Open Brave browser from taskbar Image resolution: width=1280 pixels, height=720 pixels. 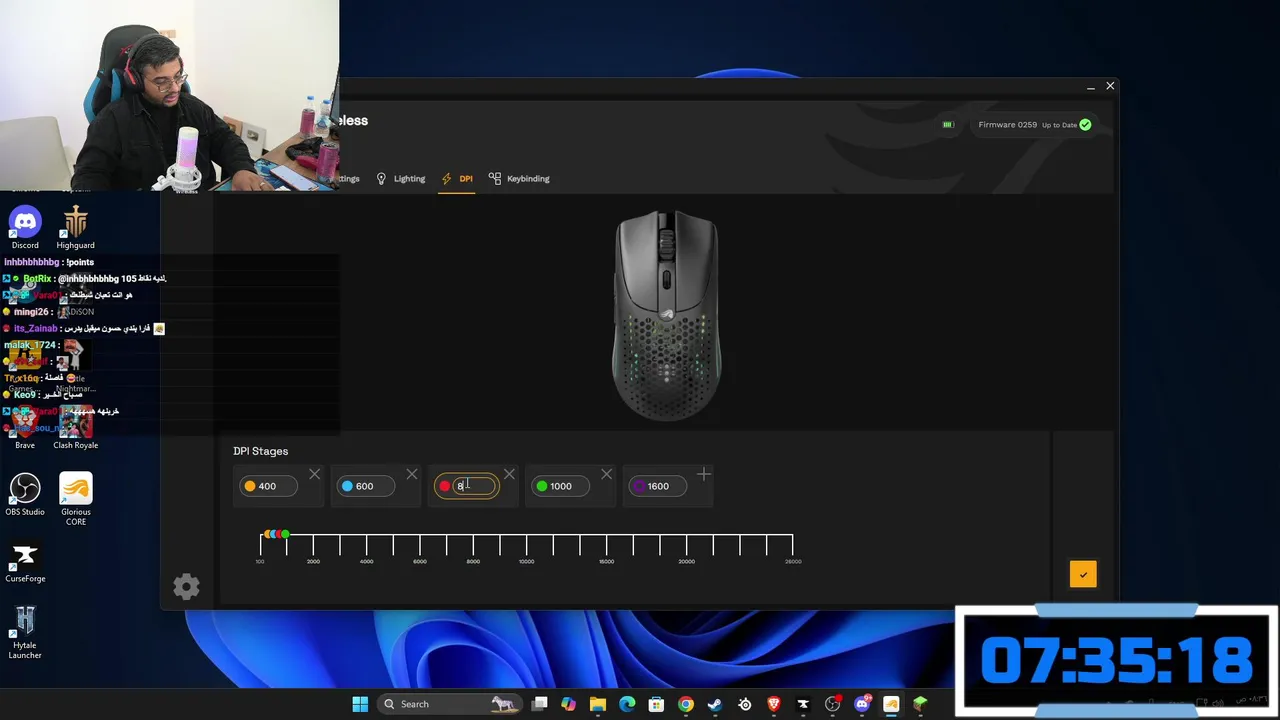tap(773, 704)
